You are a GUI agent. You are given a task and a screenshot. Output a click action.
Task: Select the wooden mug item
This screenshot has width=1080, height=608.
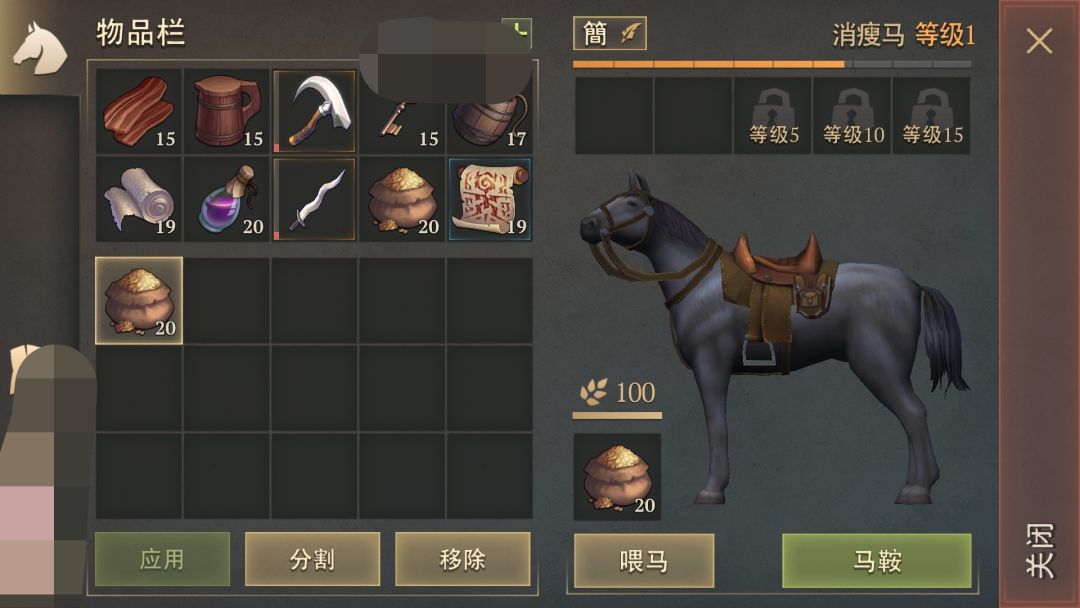click(x=227, y=111)
